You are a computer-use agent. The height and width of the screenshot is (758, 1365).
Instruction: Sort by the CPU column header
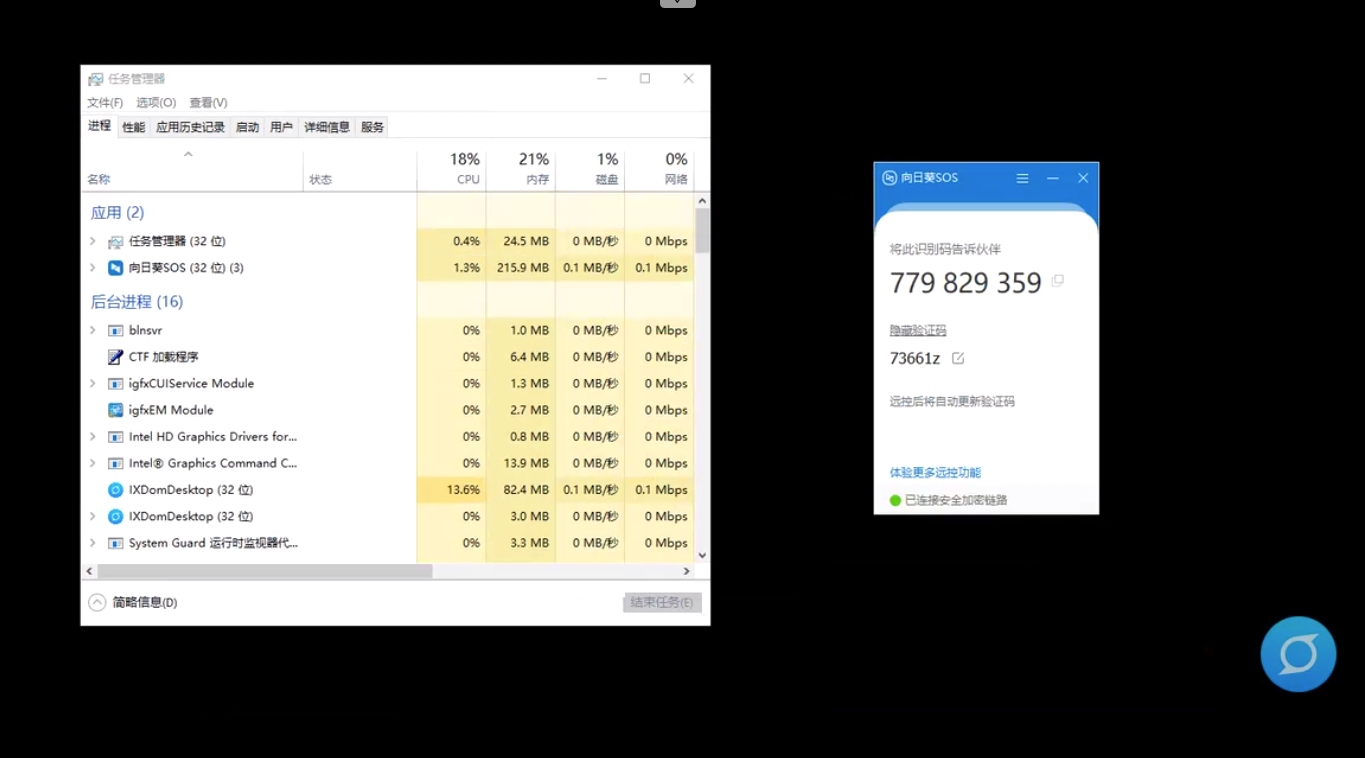pyautogui.click(x=451, y=169)
